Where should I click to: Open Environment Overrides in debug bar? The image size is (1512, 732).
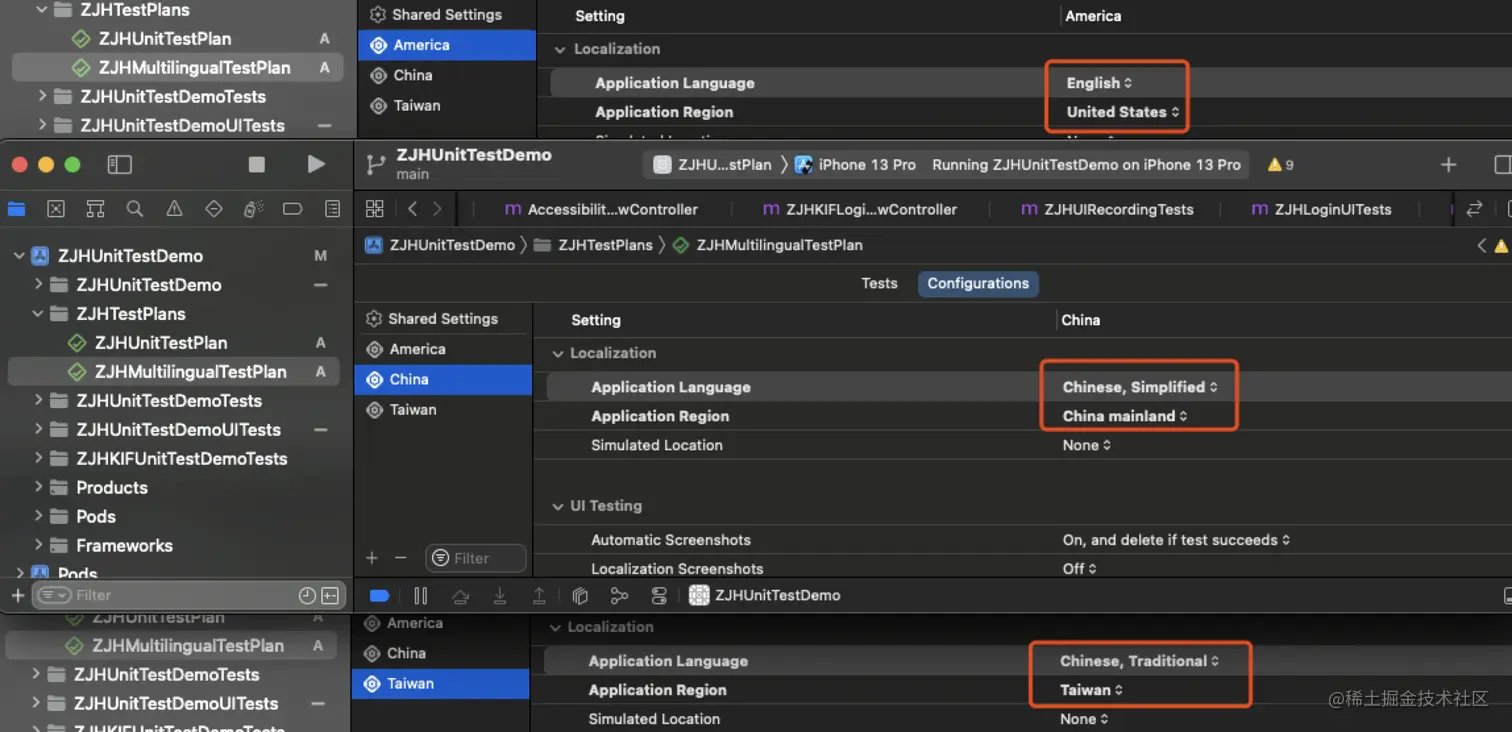point(659,596)
